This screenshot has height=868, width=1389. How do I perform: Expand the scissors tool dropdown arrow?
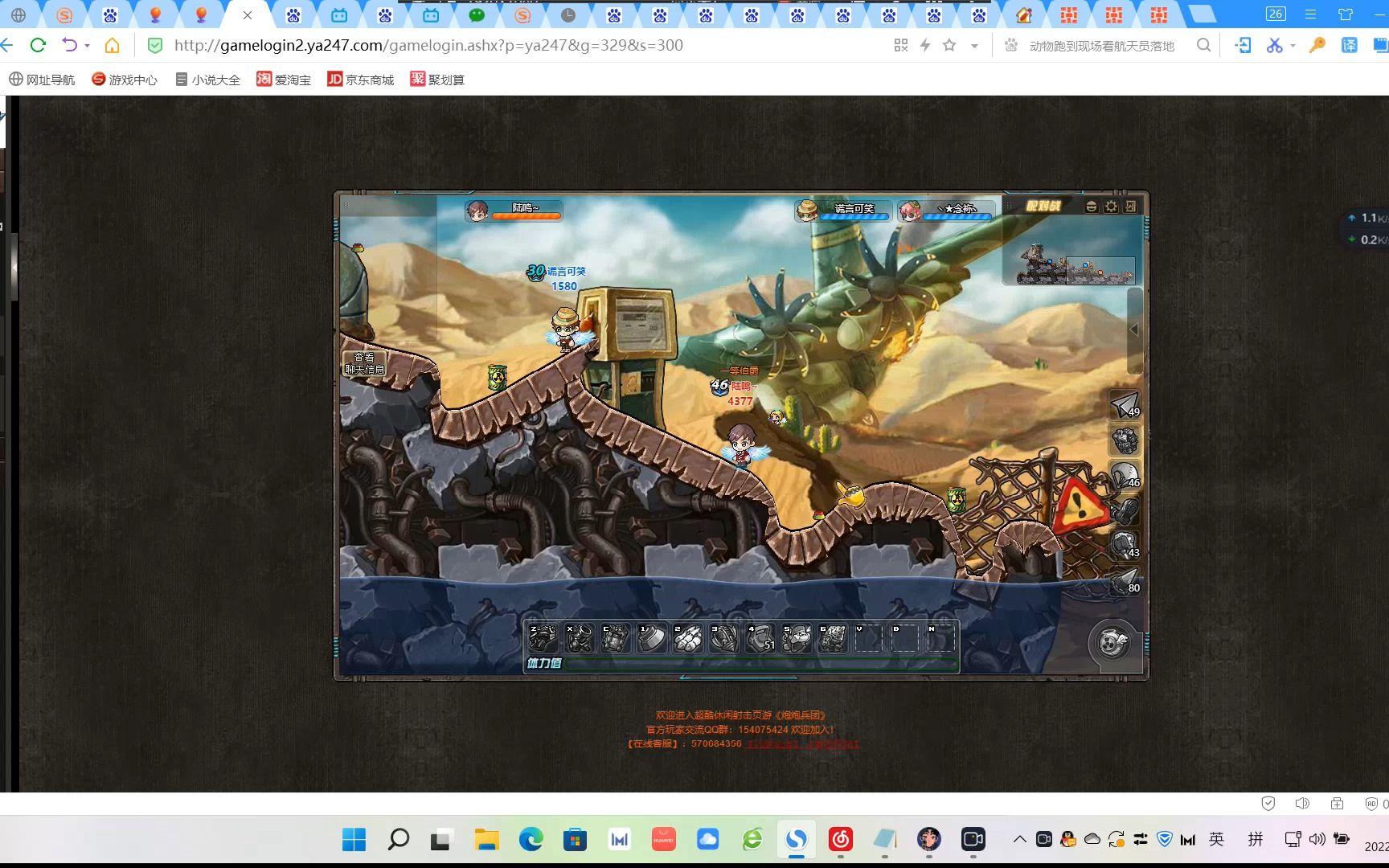(x=1293, y=46)
